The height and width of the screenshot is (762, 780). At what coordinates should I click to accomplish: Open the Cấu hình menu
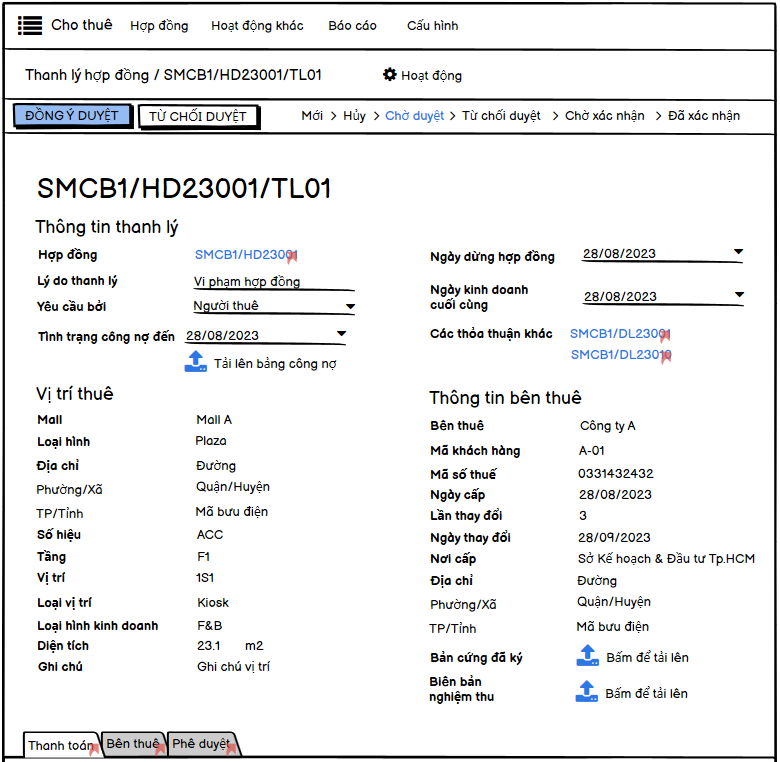(432, 26)
